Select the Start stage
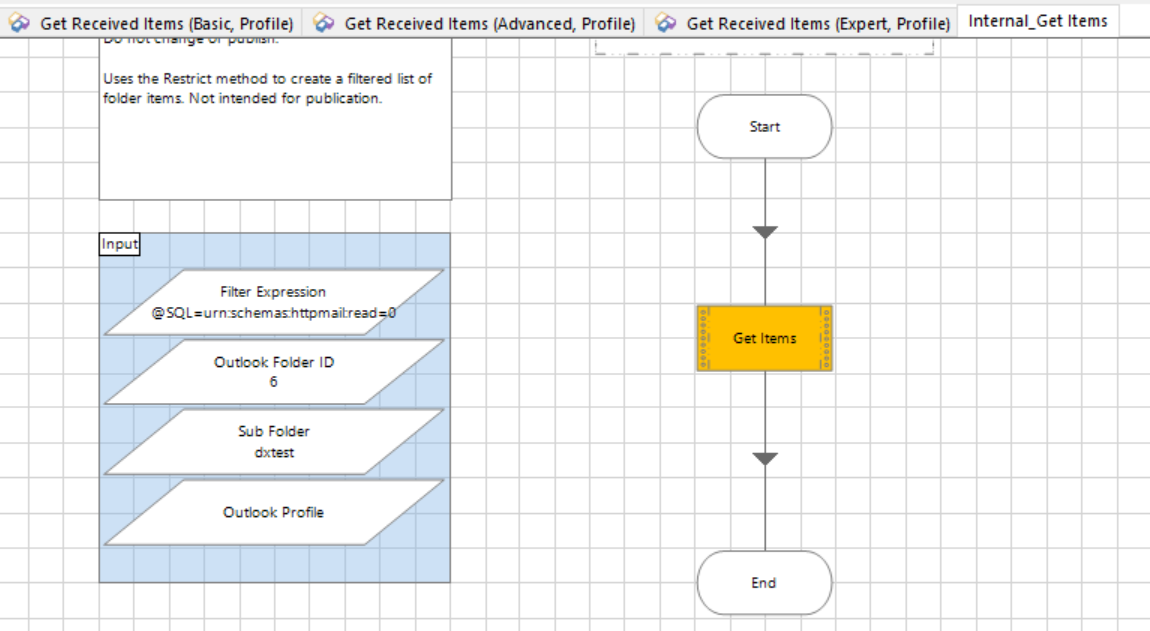Image resolution: width=1150 pixels, height=631 pixels. pos(764,127)
